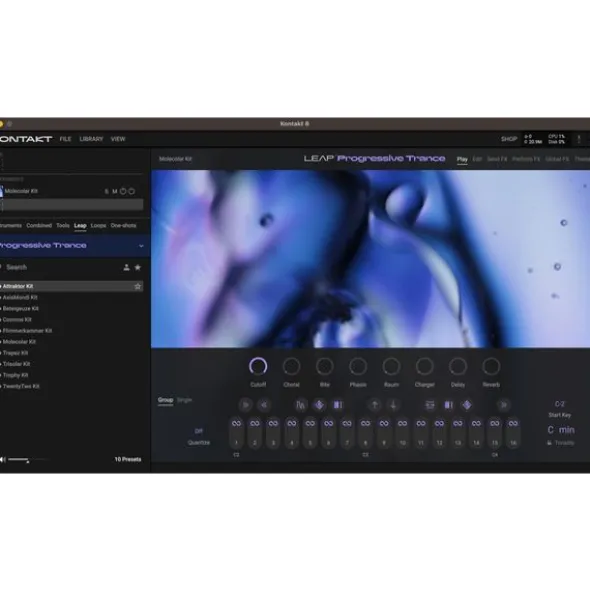Select the TwentyTwo Kit preset

(21, 386)
